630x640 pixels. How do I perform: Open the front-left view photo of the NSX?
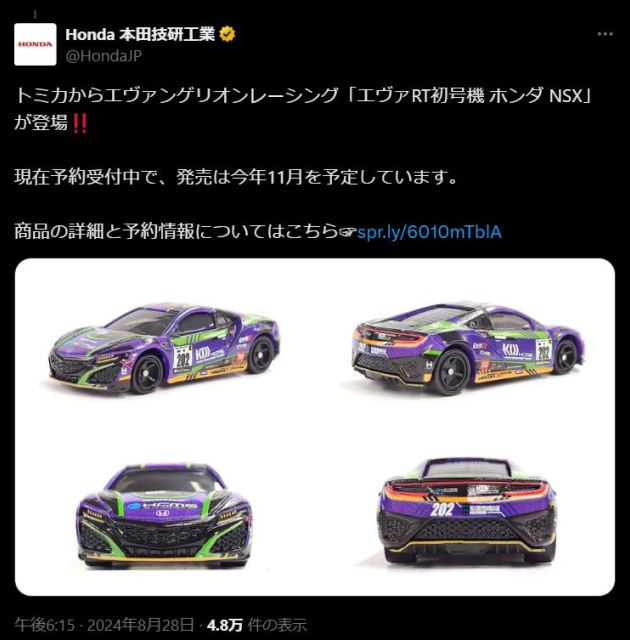[163, 346]
